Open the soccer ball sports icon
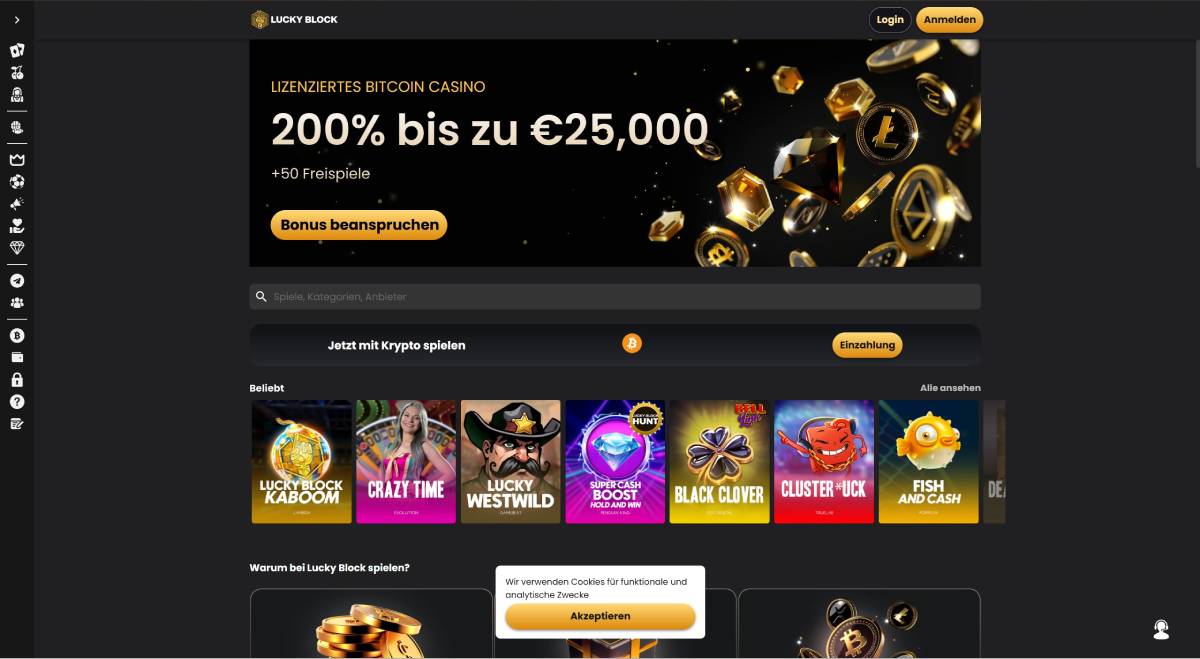The height and width of the screenshot is (659, 1200). 17,182
